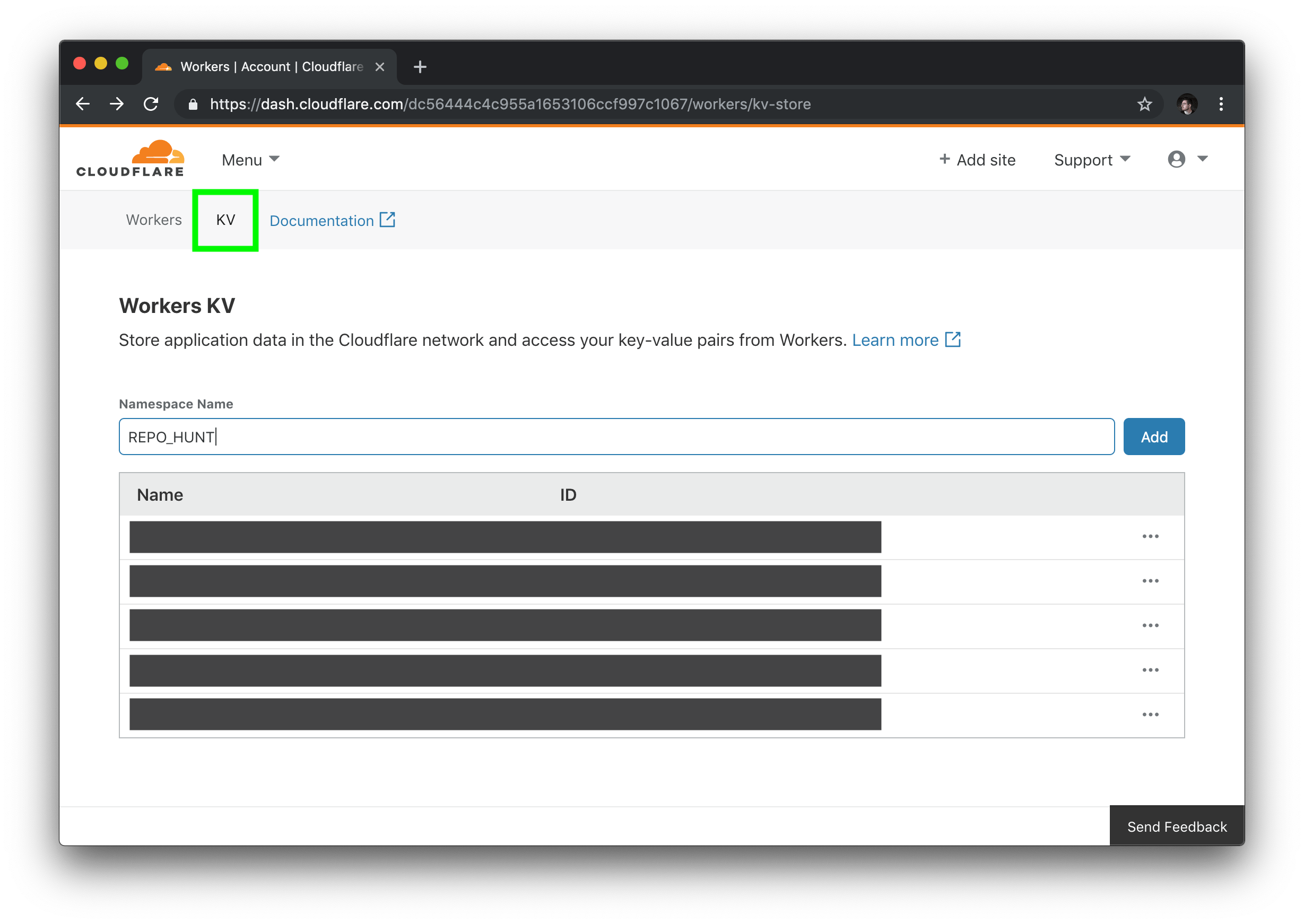
Task: Open options for first namespace row
Action: click(1150, 537)
